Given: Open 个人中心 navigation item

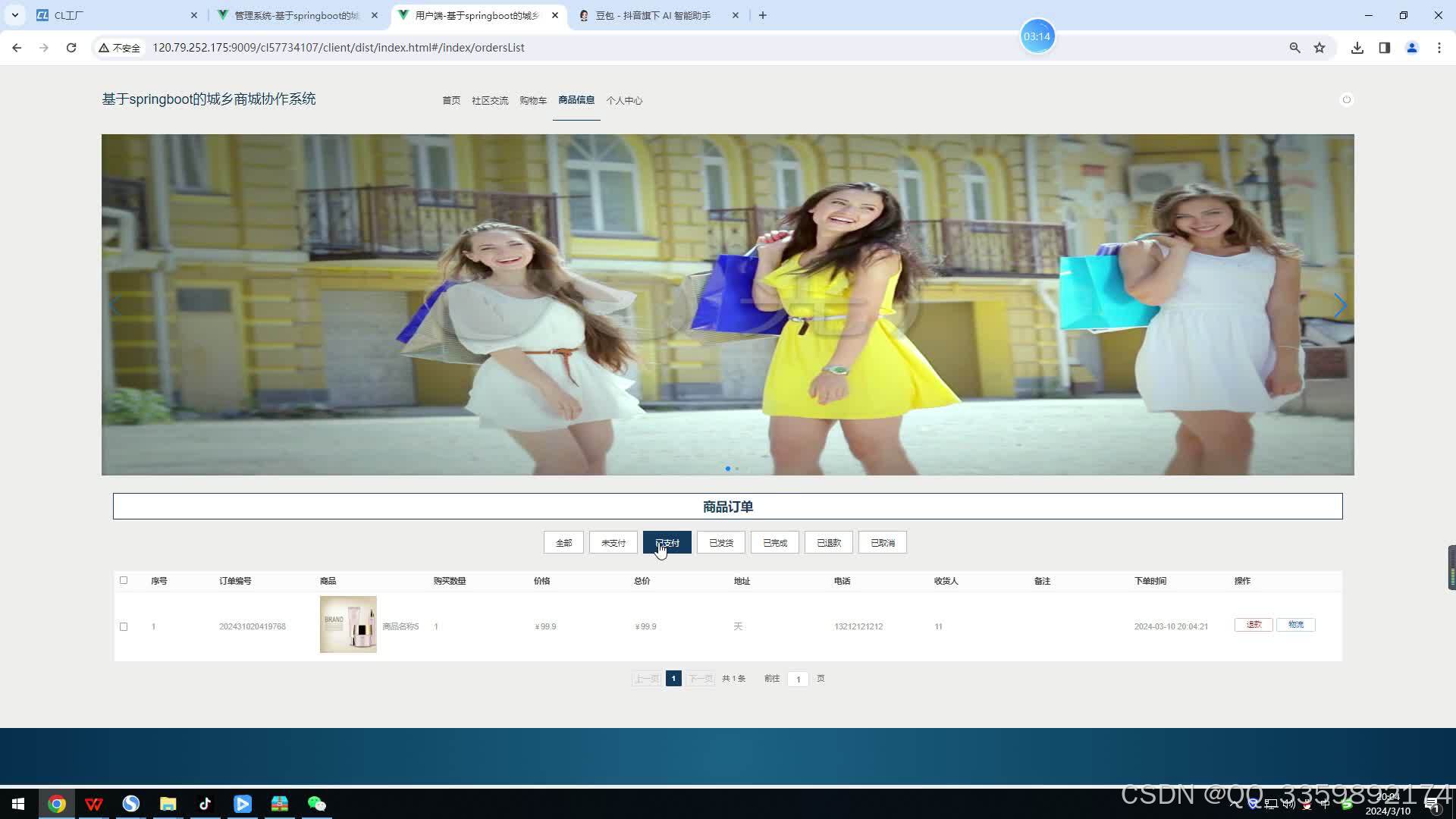Looking at the screenshot, I should pyautogui.click(x=624, y=100).
